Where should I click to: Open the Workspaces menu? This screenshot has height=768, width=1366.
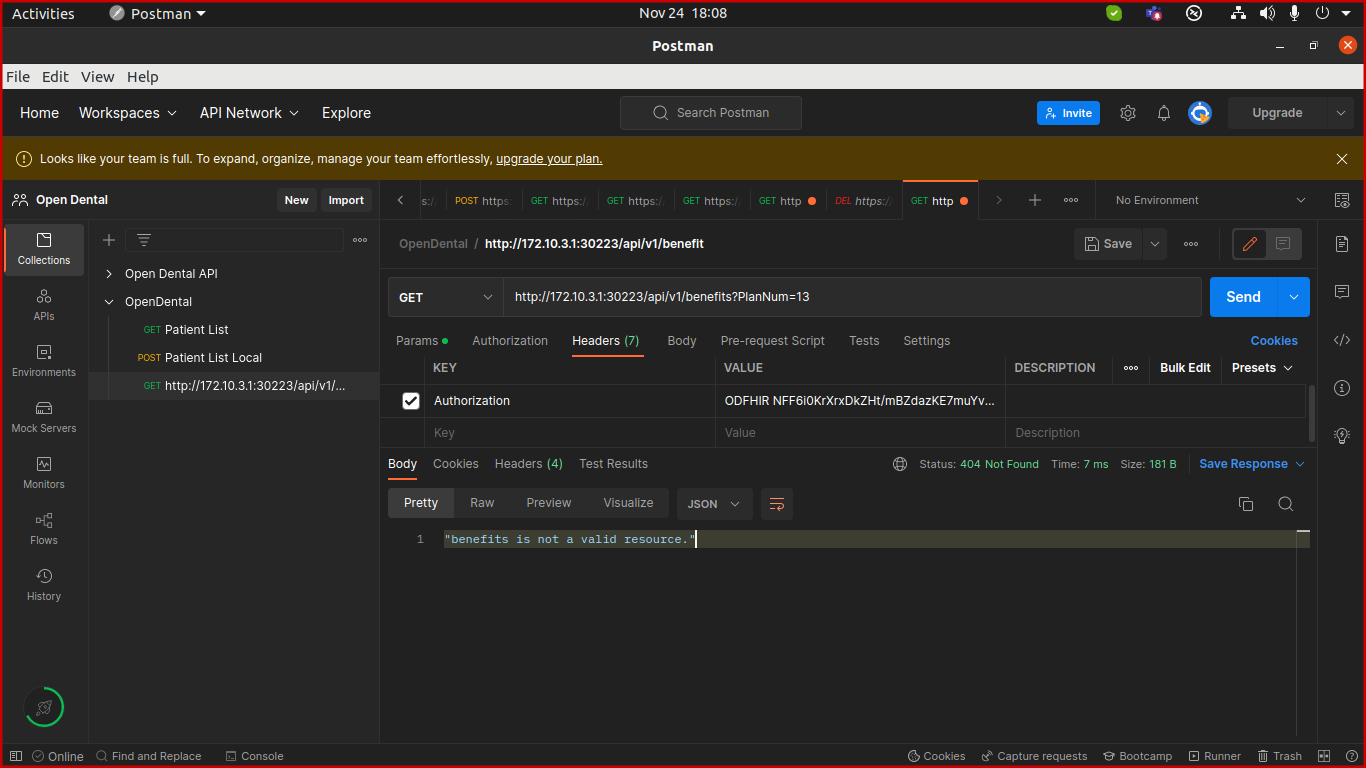coord(128,113)
